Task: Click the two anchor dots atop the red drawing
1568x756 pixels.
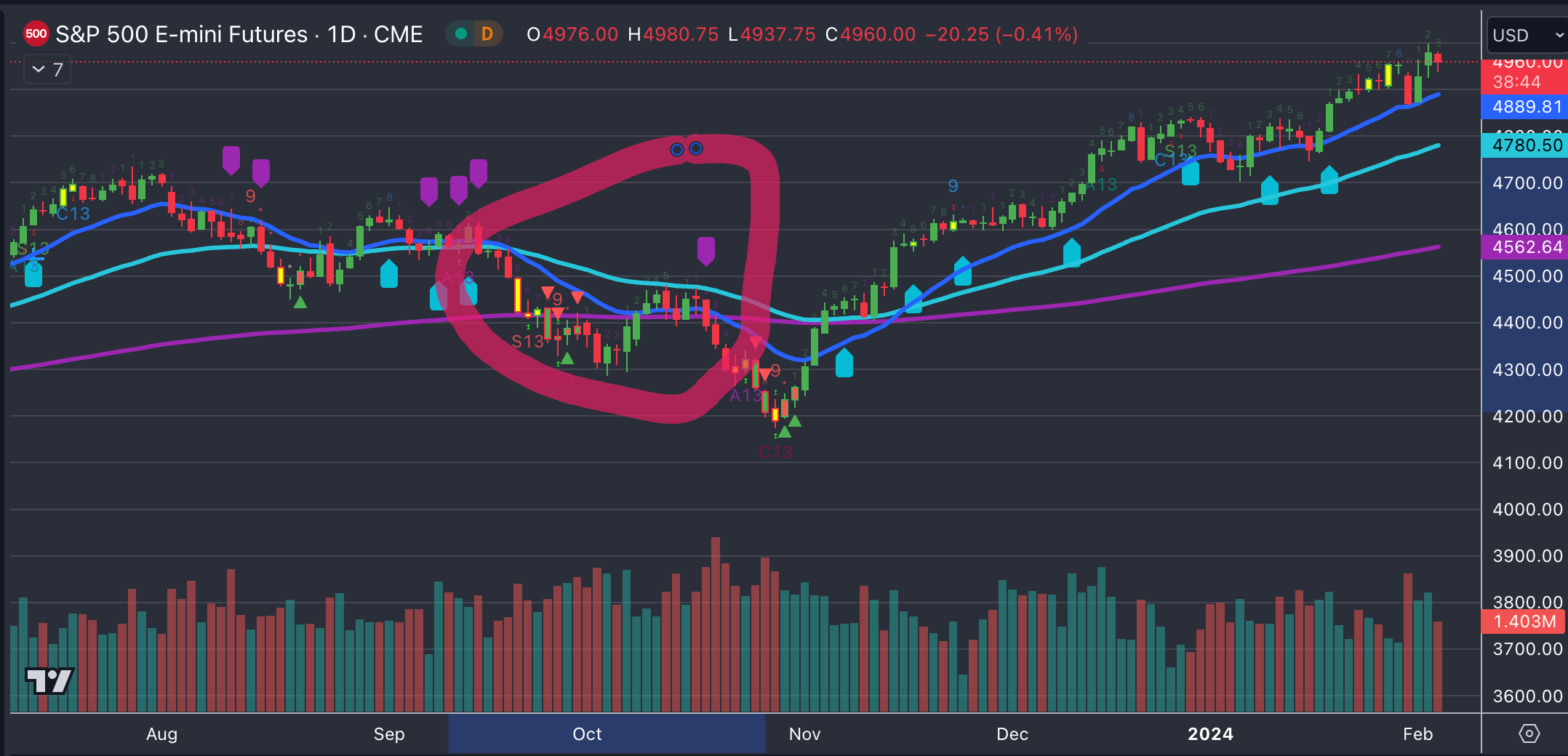Action: (x=687, y=148)
